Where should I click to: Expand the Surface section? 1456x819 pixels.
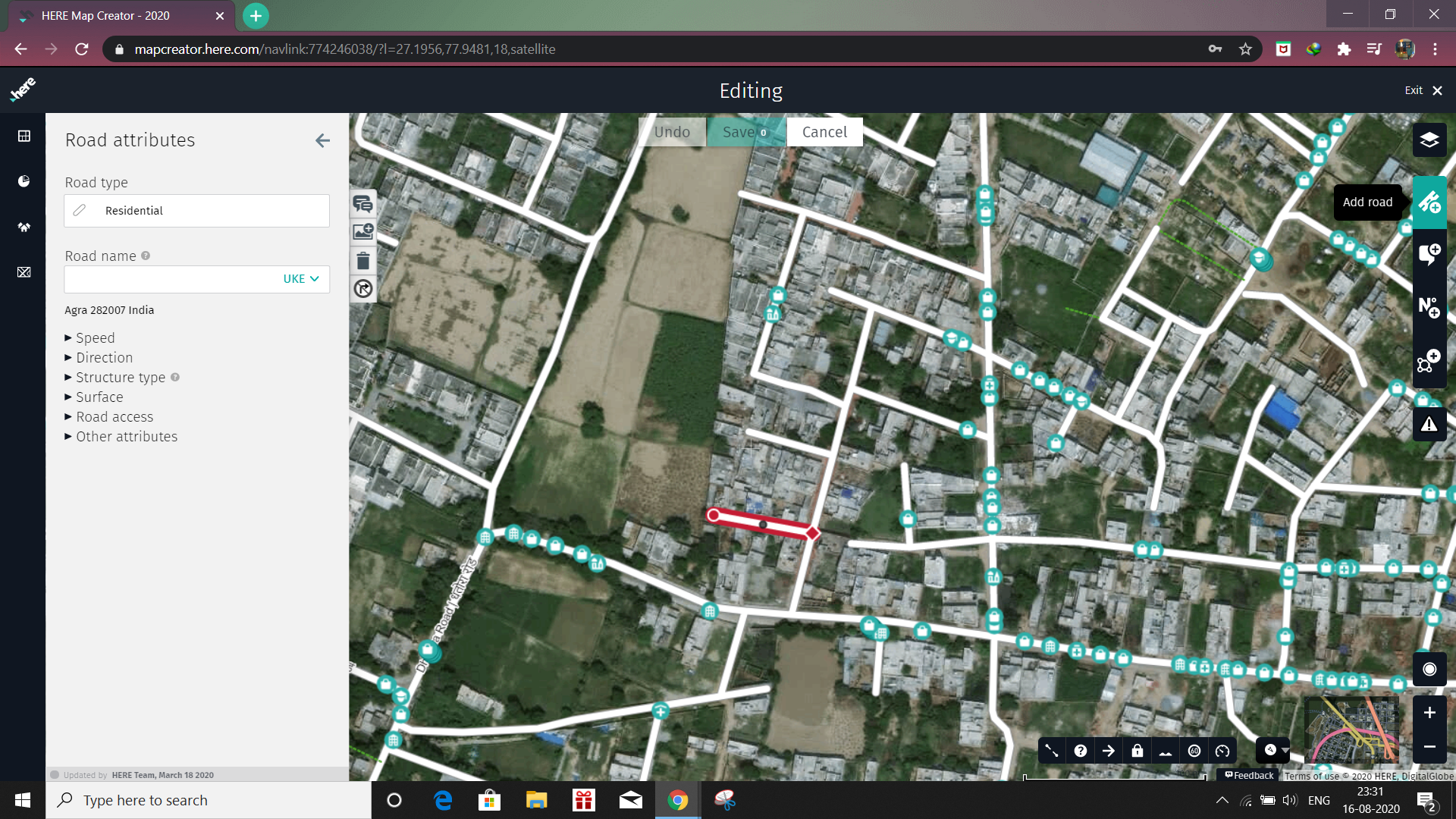(x=99, y=397)
